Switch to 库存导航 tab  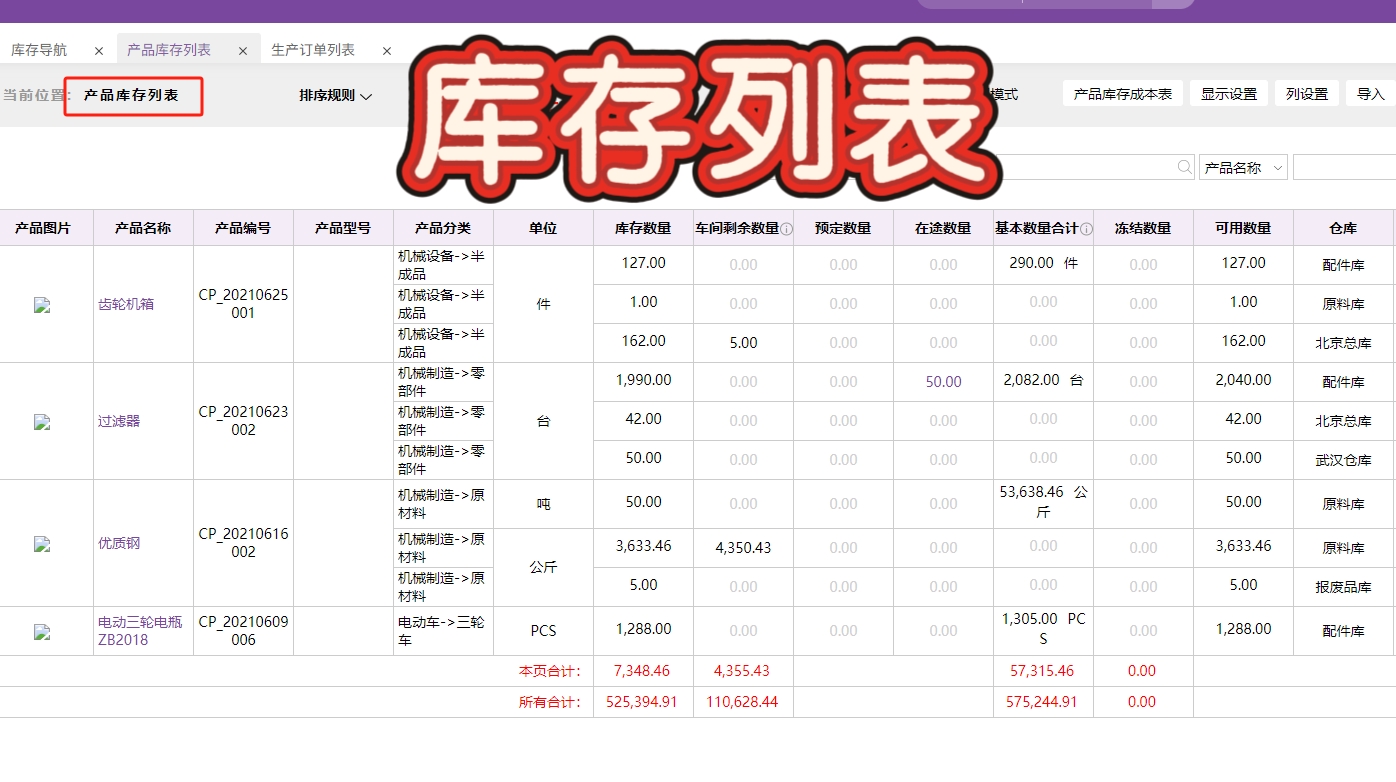coord(40,50)
